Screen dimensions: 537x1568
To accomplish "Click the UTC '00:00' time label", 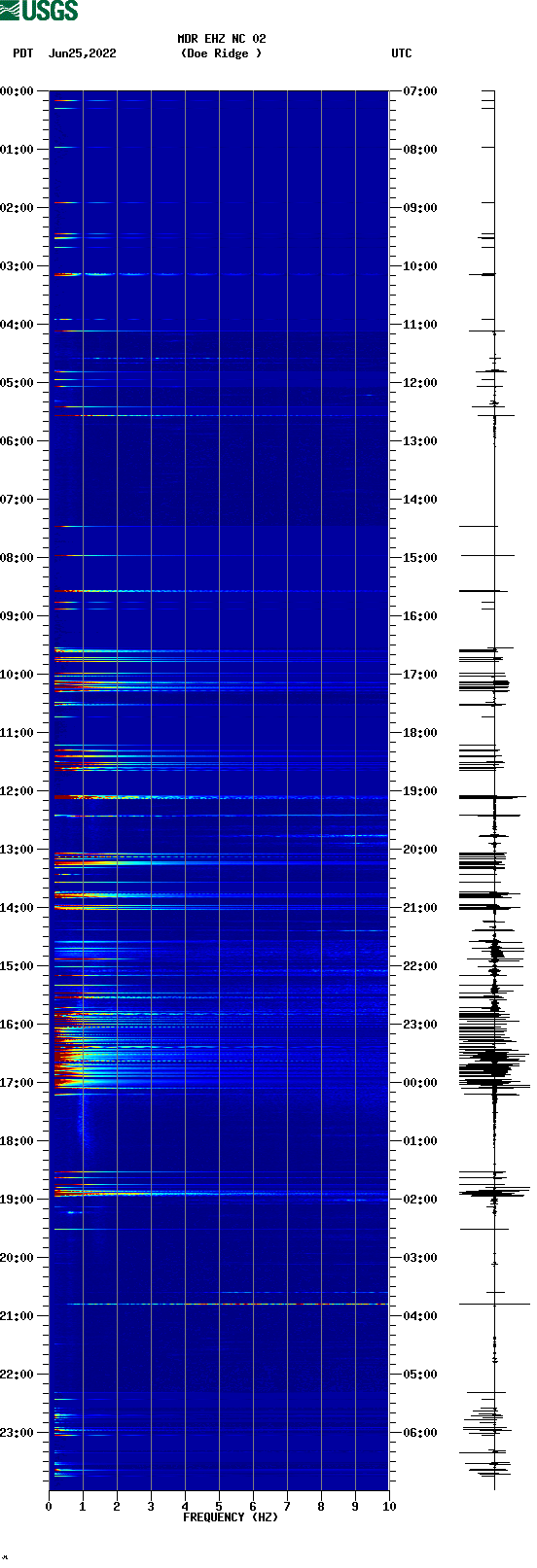I will pos(420,1083).
